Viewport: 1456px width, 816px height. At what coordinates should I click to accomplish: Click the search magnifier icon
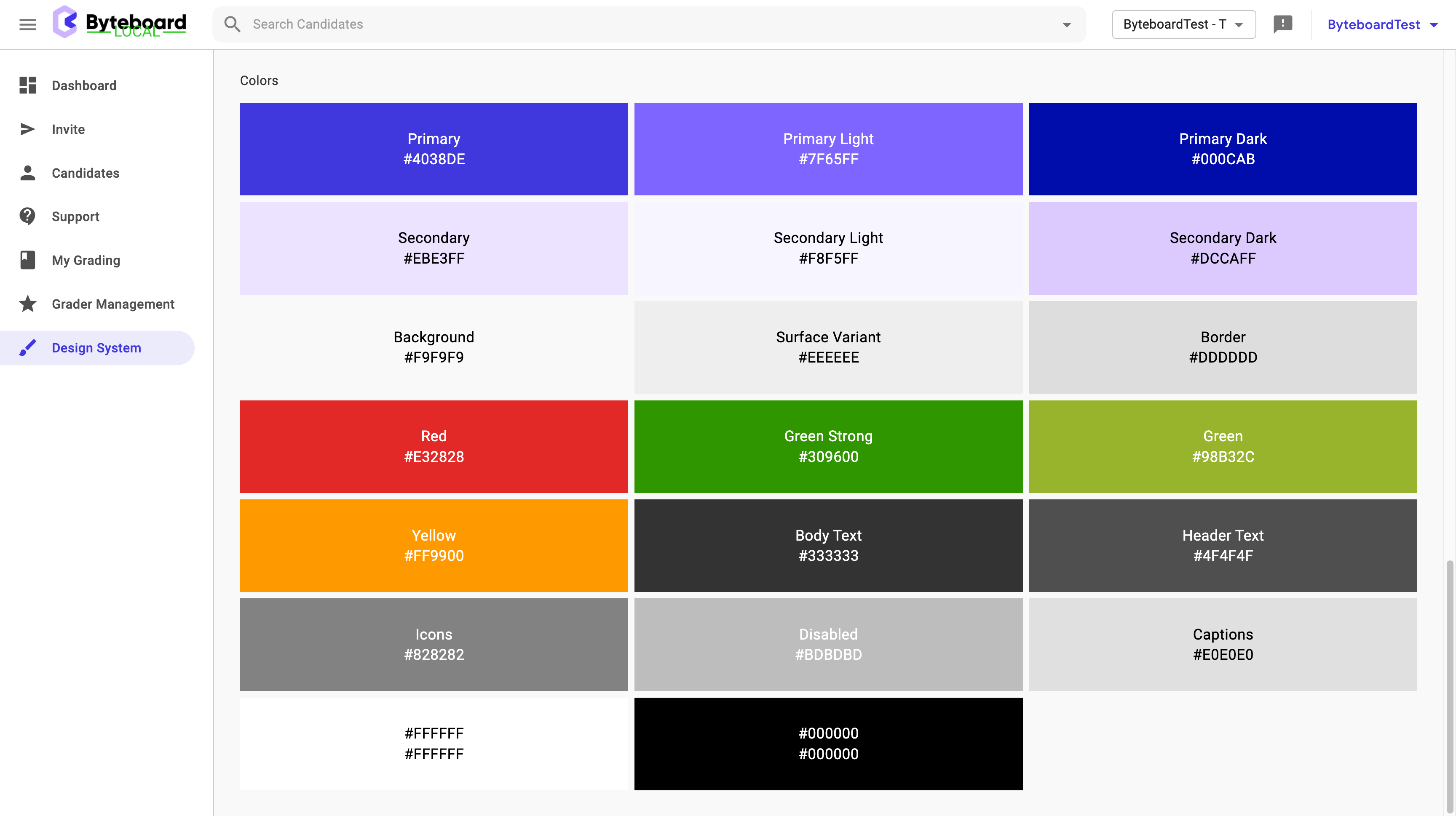pyautogui.click(x=232, y=24)
